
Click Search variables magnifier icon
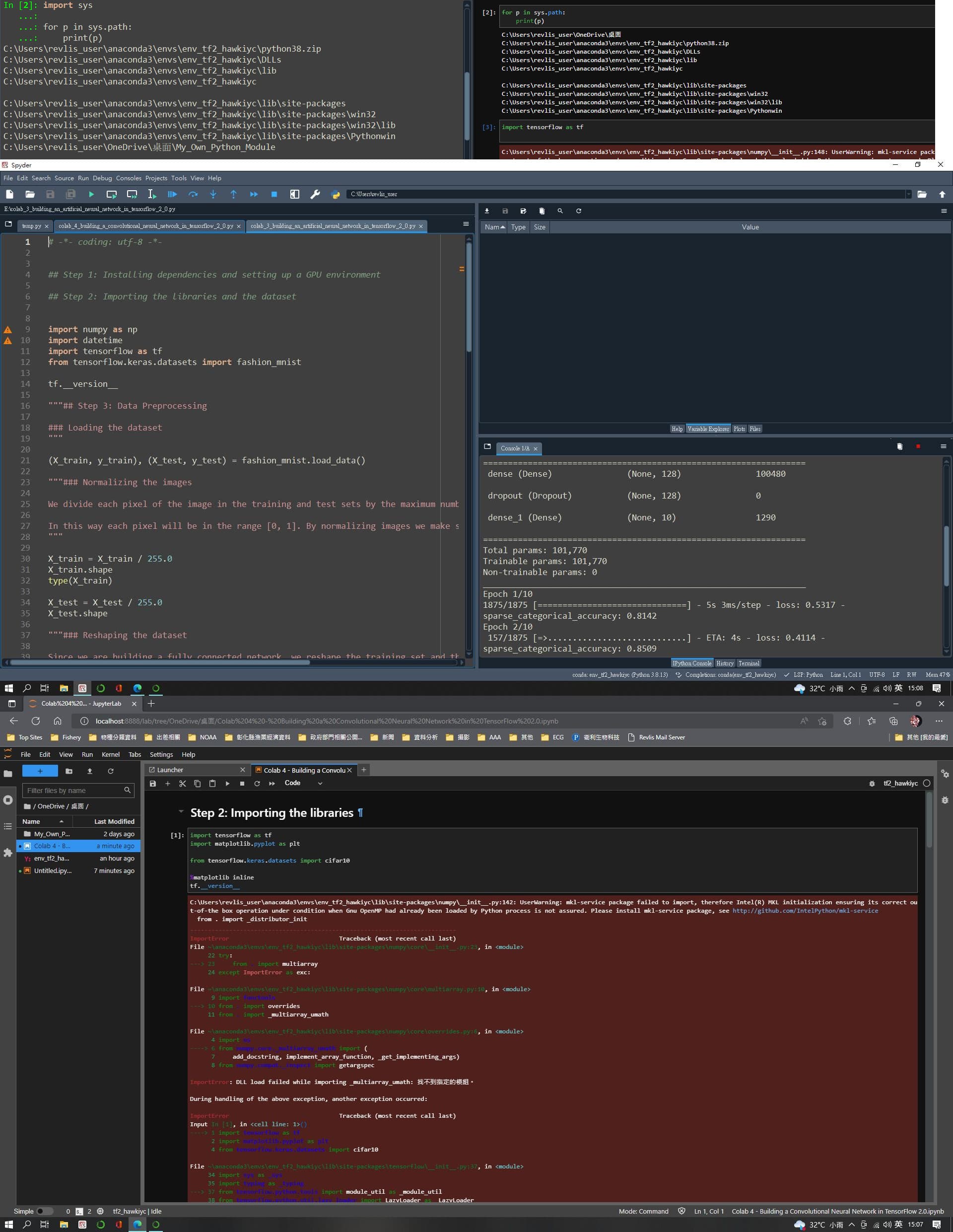[560, 211]
